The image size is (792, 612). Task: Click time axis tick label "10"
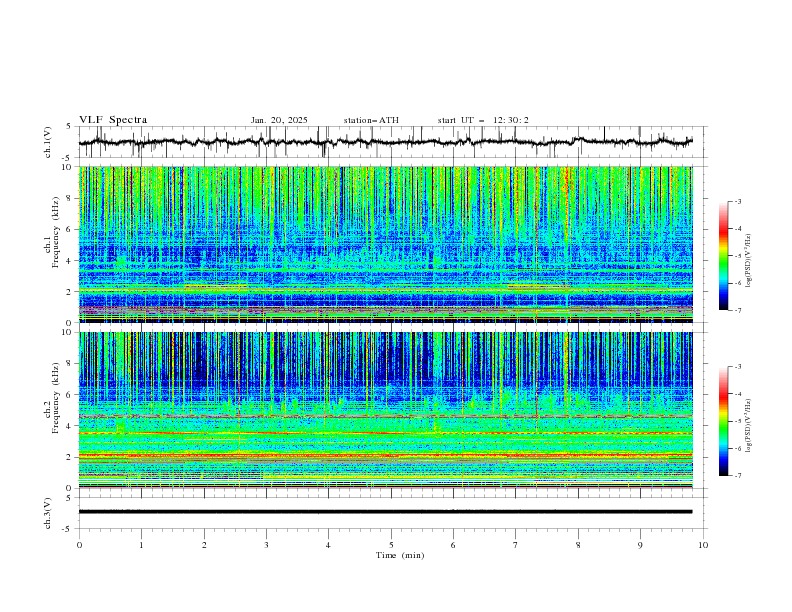click(703, 545)
